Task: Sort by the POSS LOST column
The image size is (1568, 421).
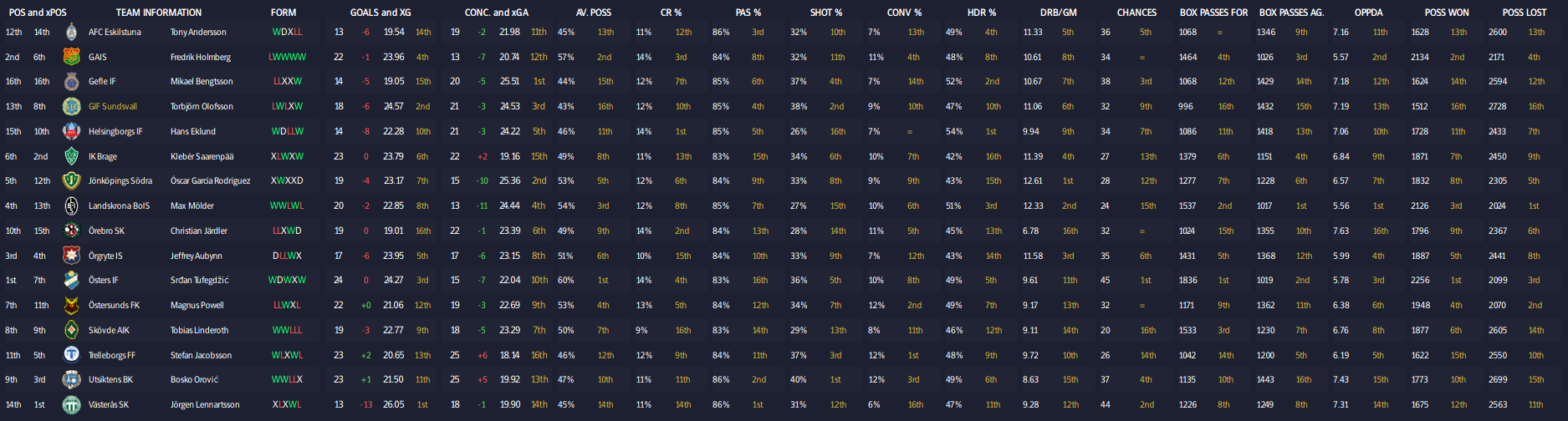Action: (1524, 13)
